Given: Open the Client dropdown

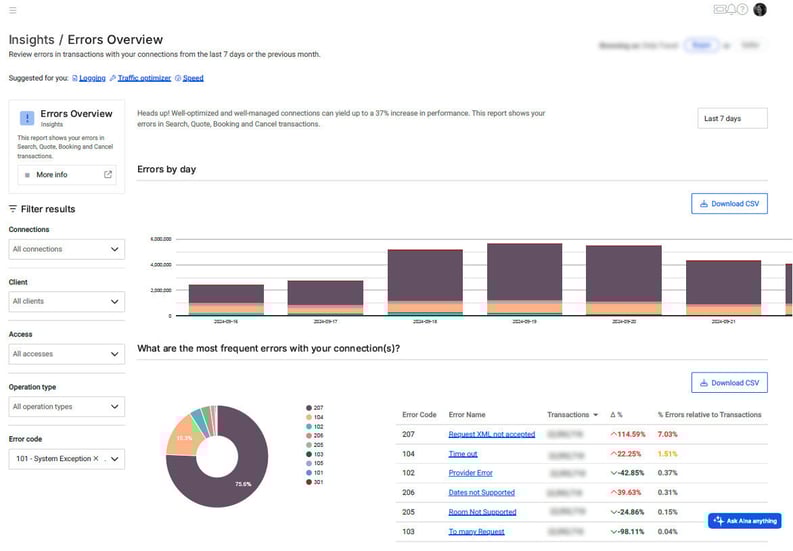Looking at the screenshot, I should tap(67, 301).
